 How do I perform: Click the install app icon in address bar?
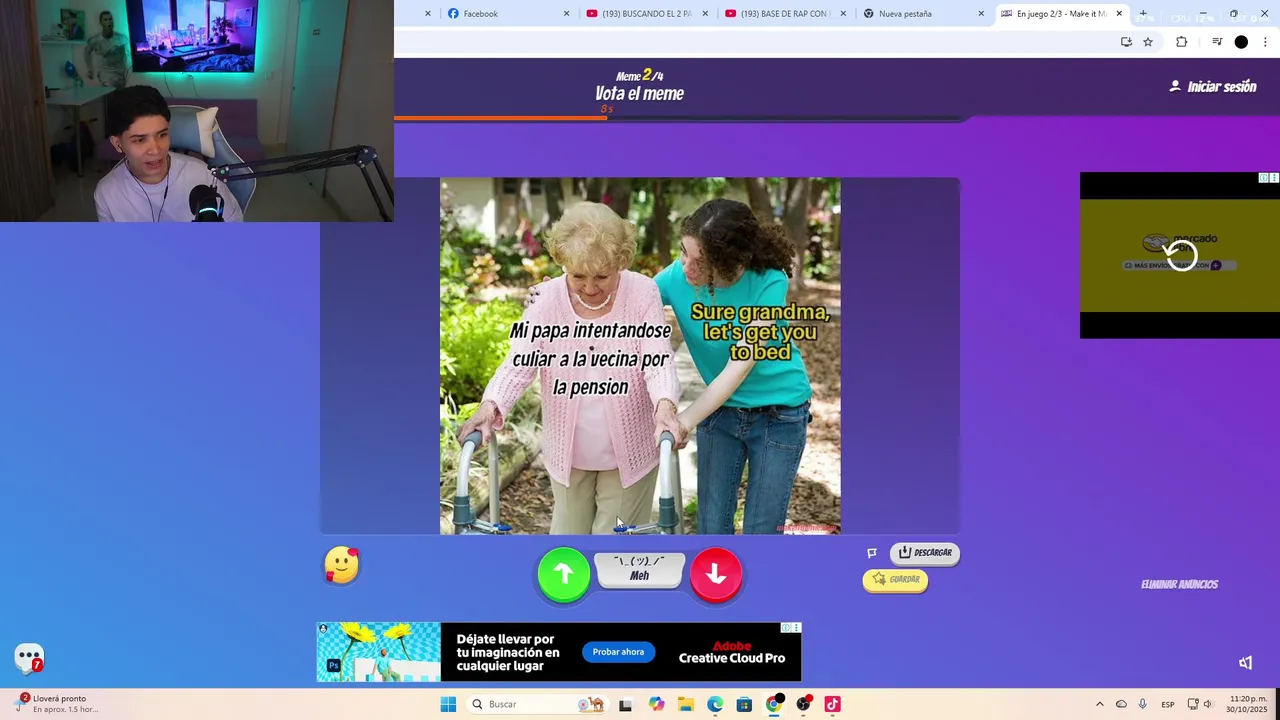(1126, 42)
